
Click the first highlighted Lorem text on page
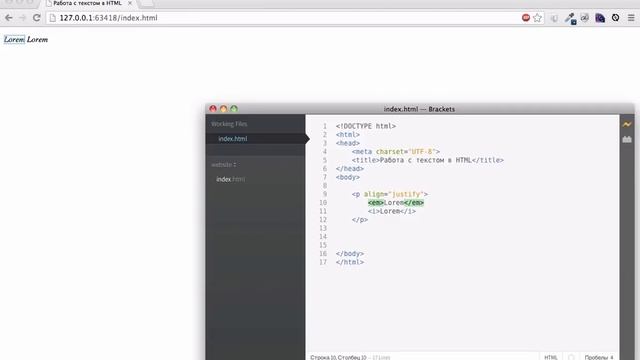coord(14,40)
